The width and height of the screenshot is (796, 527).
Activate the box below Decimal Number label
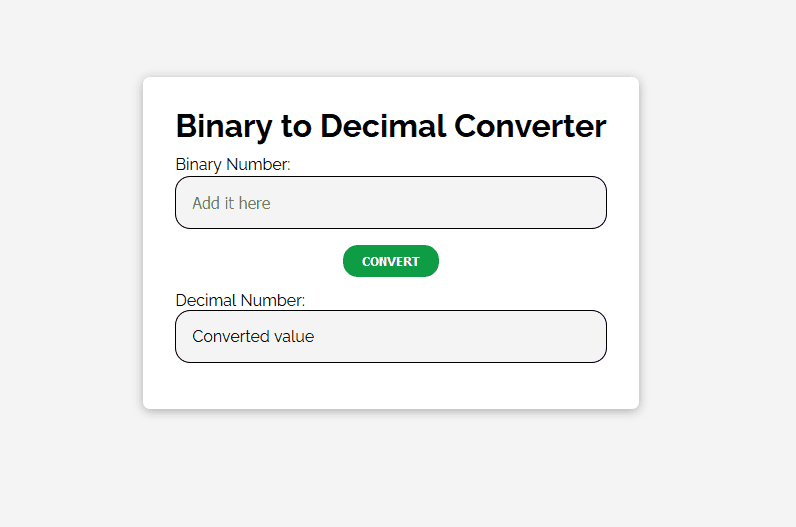click(x=390, y=337)
